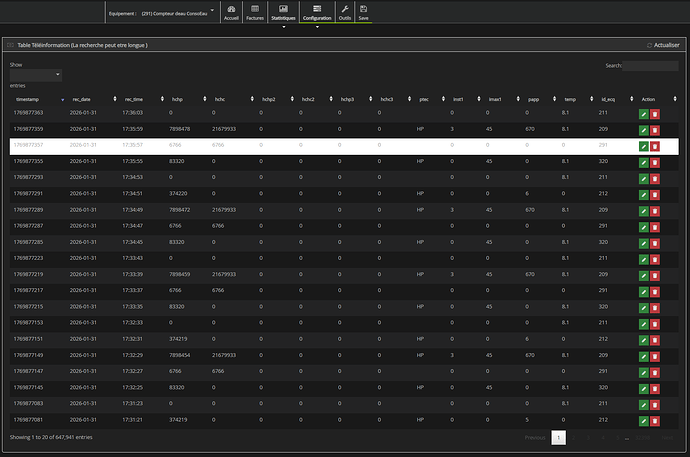Sort table by timestamp column
690x457 pixels.
27,99
